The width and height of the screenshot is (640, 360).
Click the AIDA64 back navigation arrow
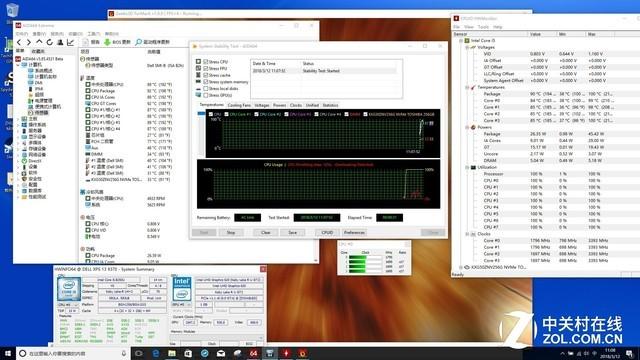coord(19,42)
